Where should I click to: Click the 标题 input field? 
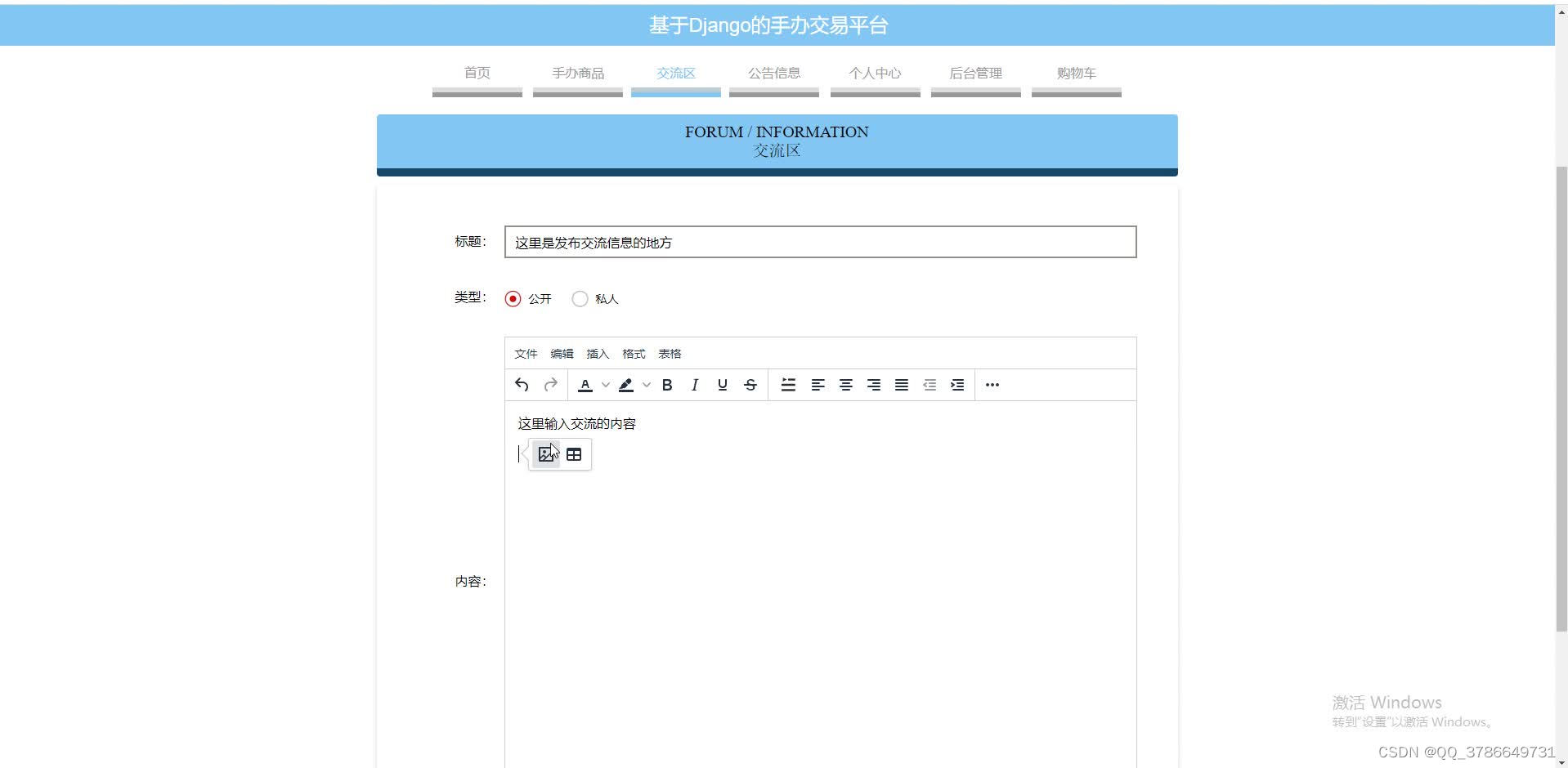[x=821, y=242]
